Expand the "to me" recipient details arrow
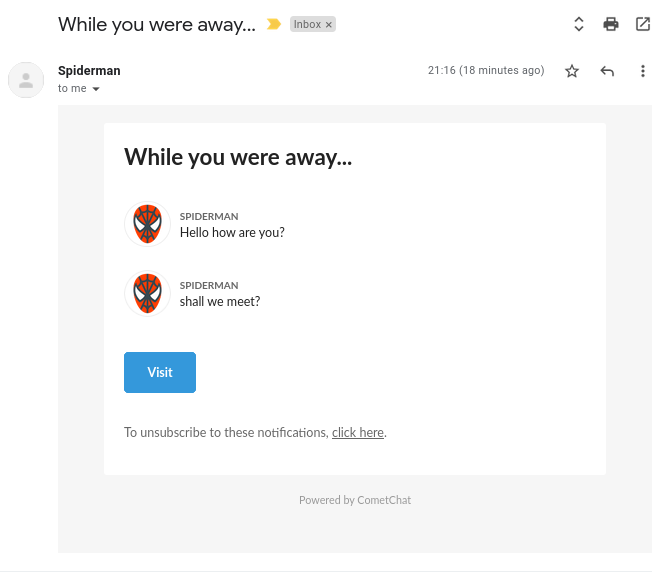The height and width of the screenshot is (575, 664). point(96,89)
